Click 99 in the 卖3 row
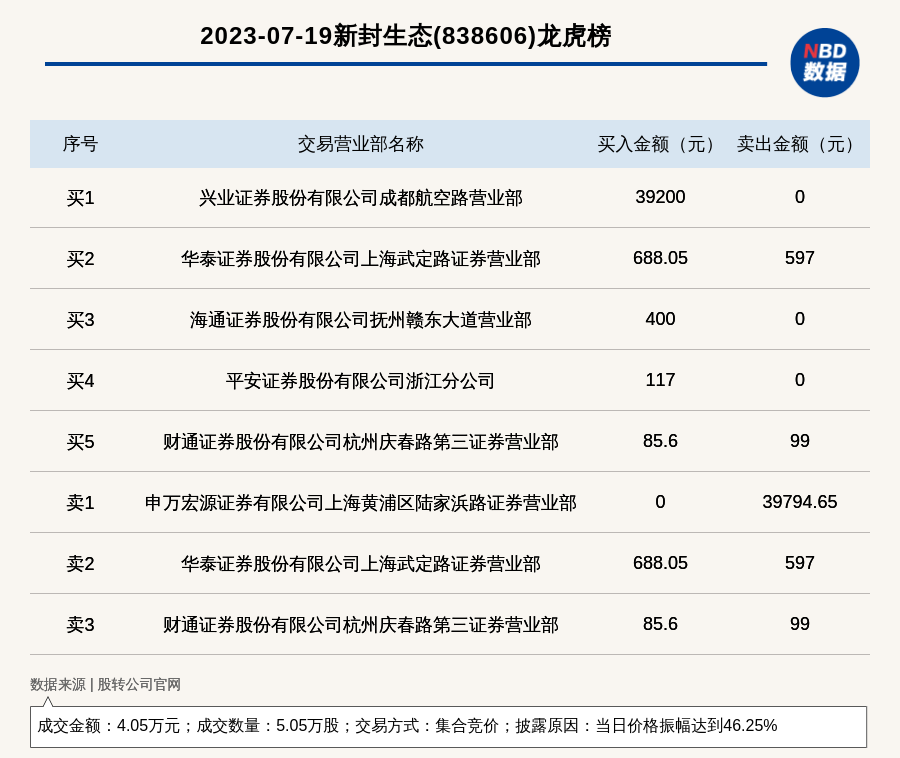Viewport: 900px width, 758px height. tap(800, 623)
